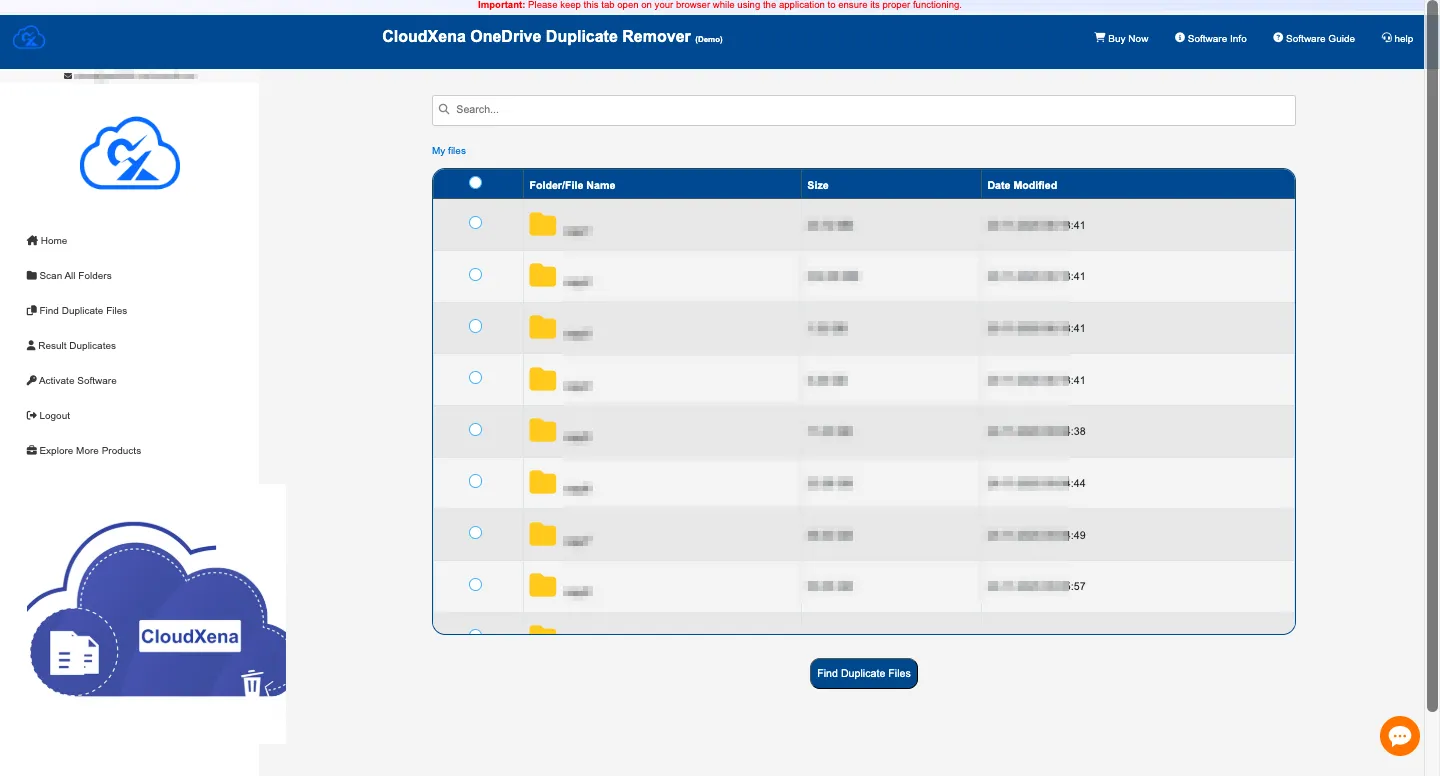
Task: Select the first folder row radio button
Action: 475,223
